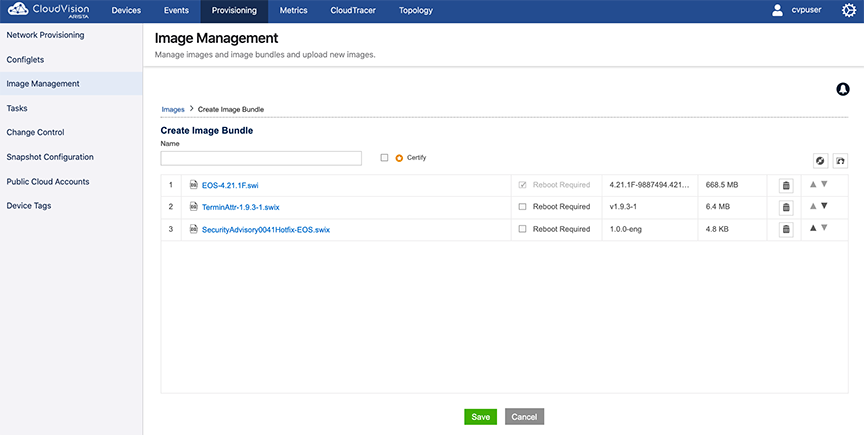Focus the bundle Name input field
The image size is (864, 435).
pyautogui.click(x=261, y=158)
